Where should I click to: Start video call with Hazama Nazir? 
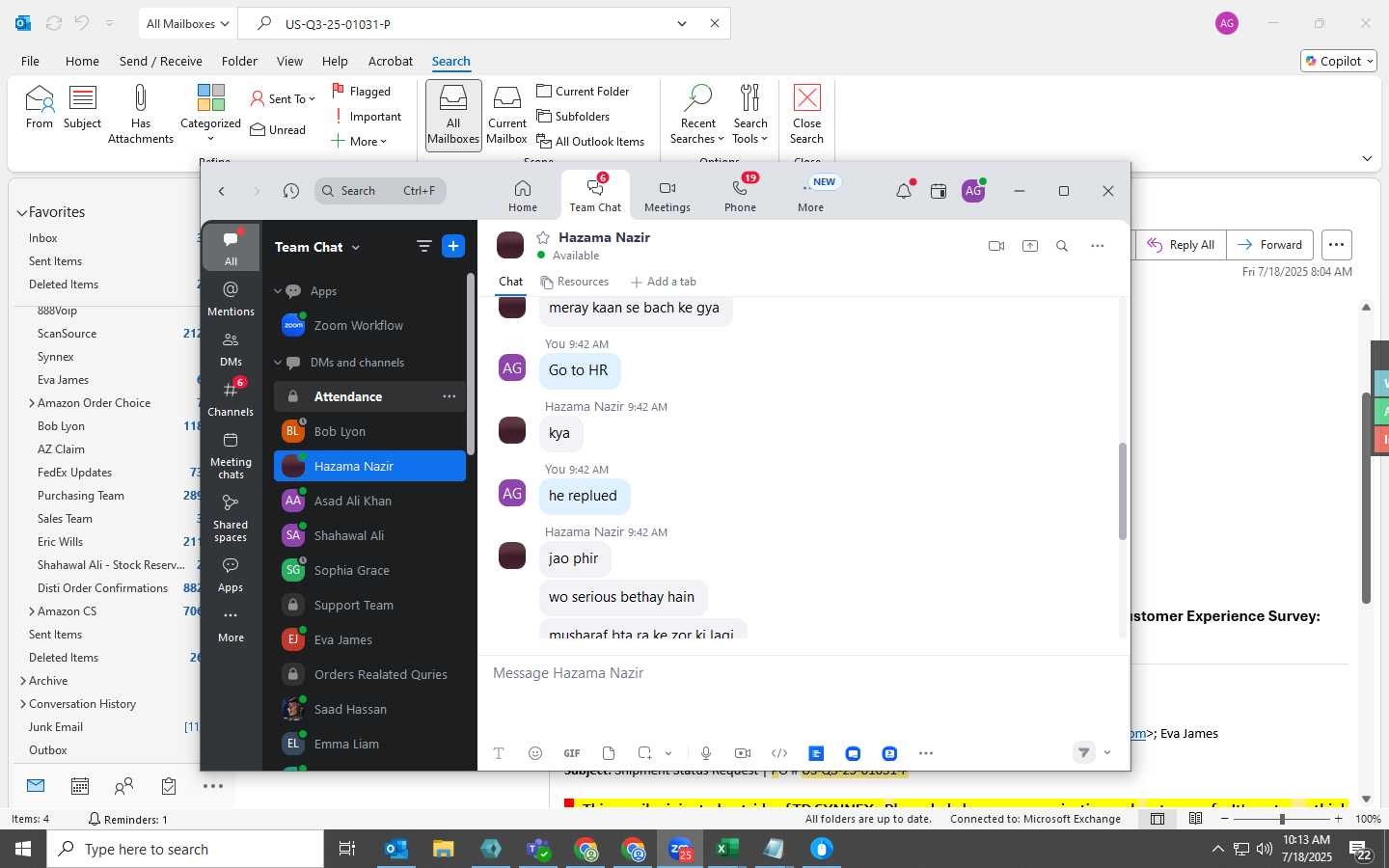(x=996, y=246)
